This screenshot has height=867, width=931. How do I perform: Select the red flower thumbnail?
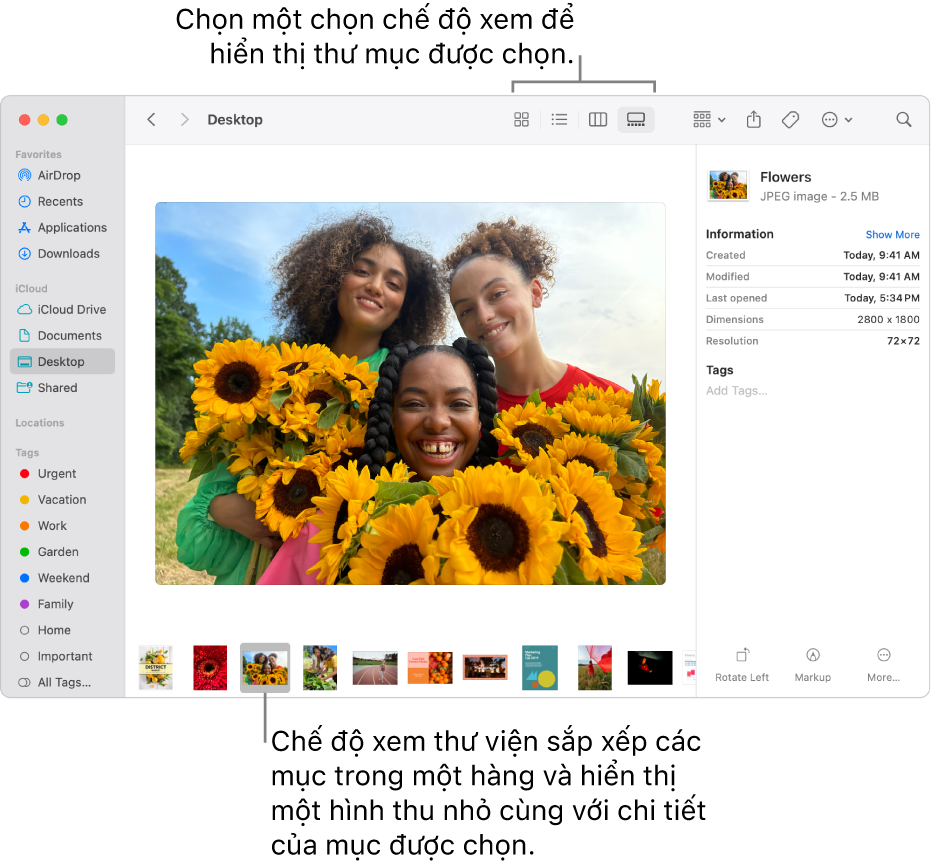(210, 667)
